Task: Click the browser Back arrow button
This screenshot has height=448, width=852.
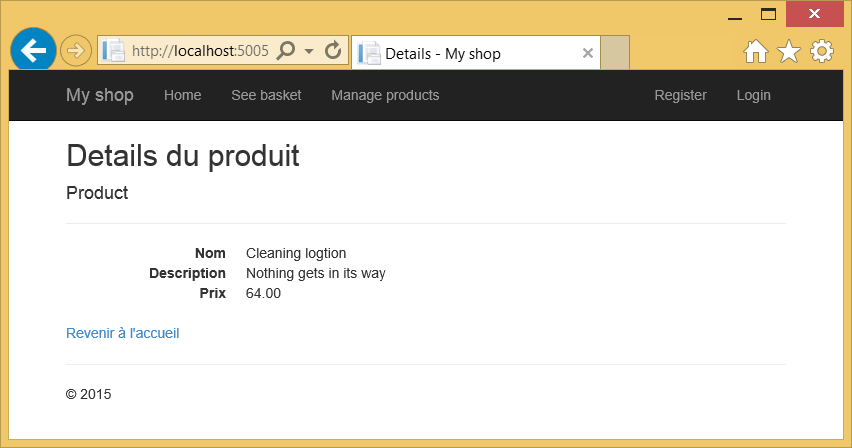Action: click(x=33, y=51)
